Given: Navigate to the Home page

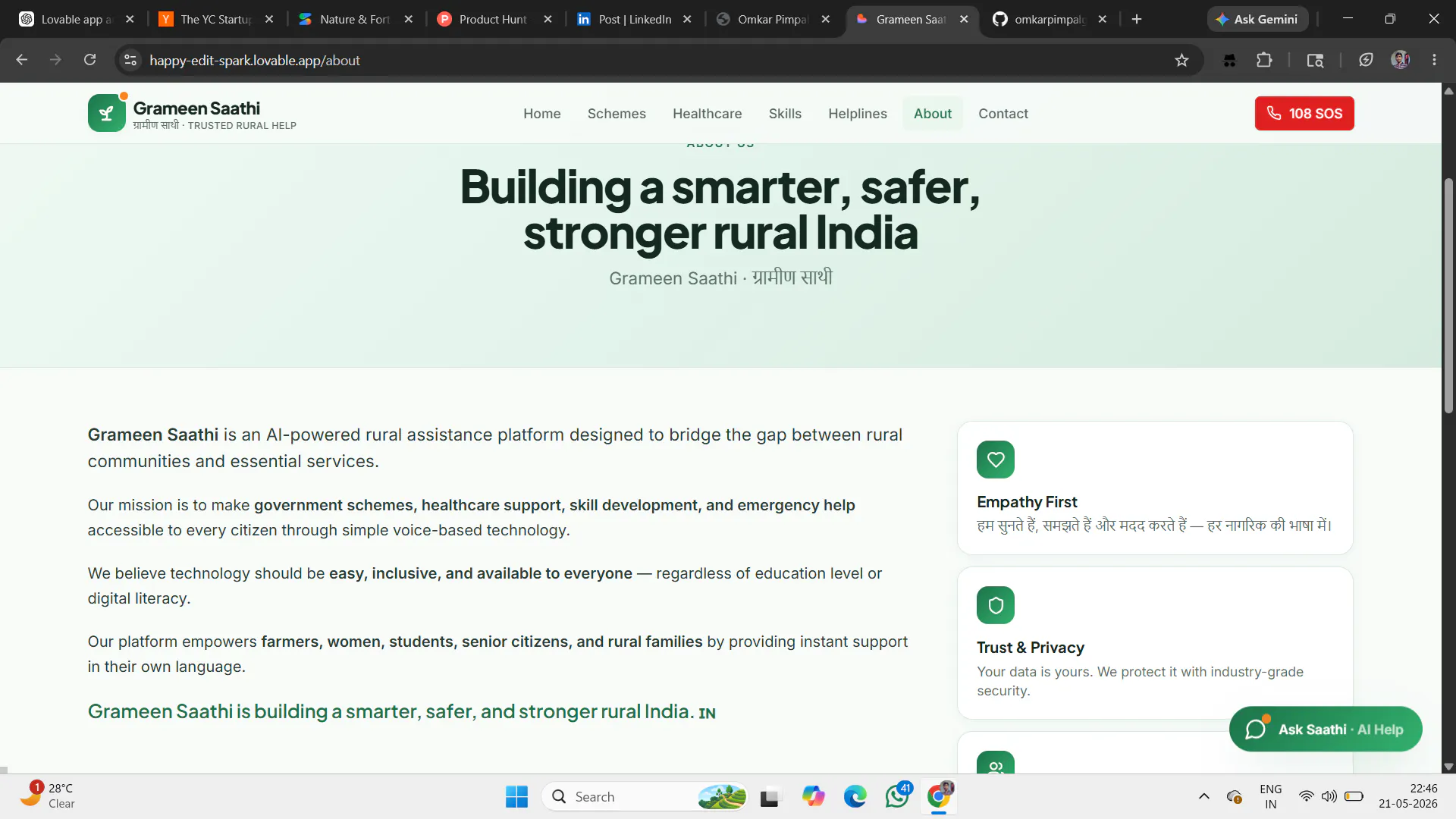Looking at the screenshot, I should coord(542,114).
